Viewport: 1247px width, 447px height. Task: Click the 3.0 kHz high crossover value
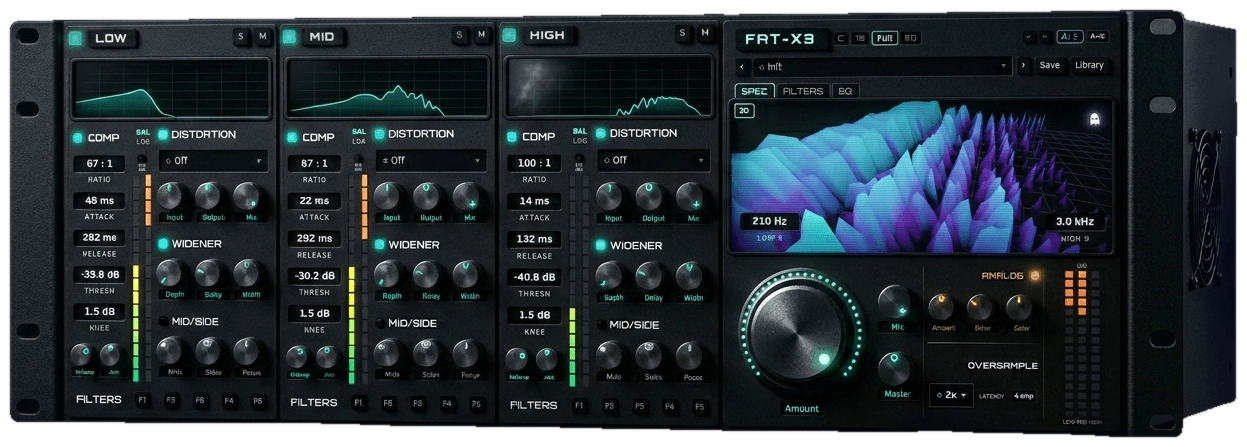[1076, 222]
